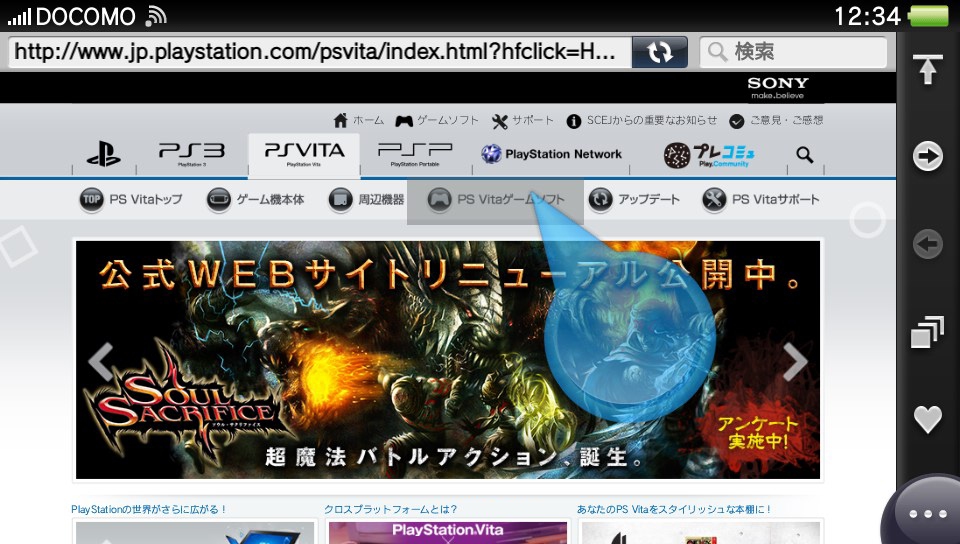Click the site search magnifier icon

click(x=805, y=155)
